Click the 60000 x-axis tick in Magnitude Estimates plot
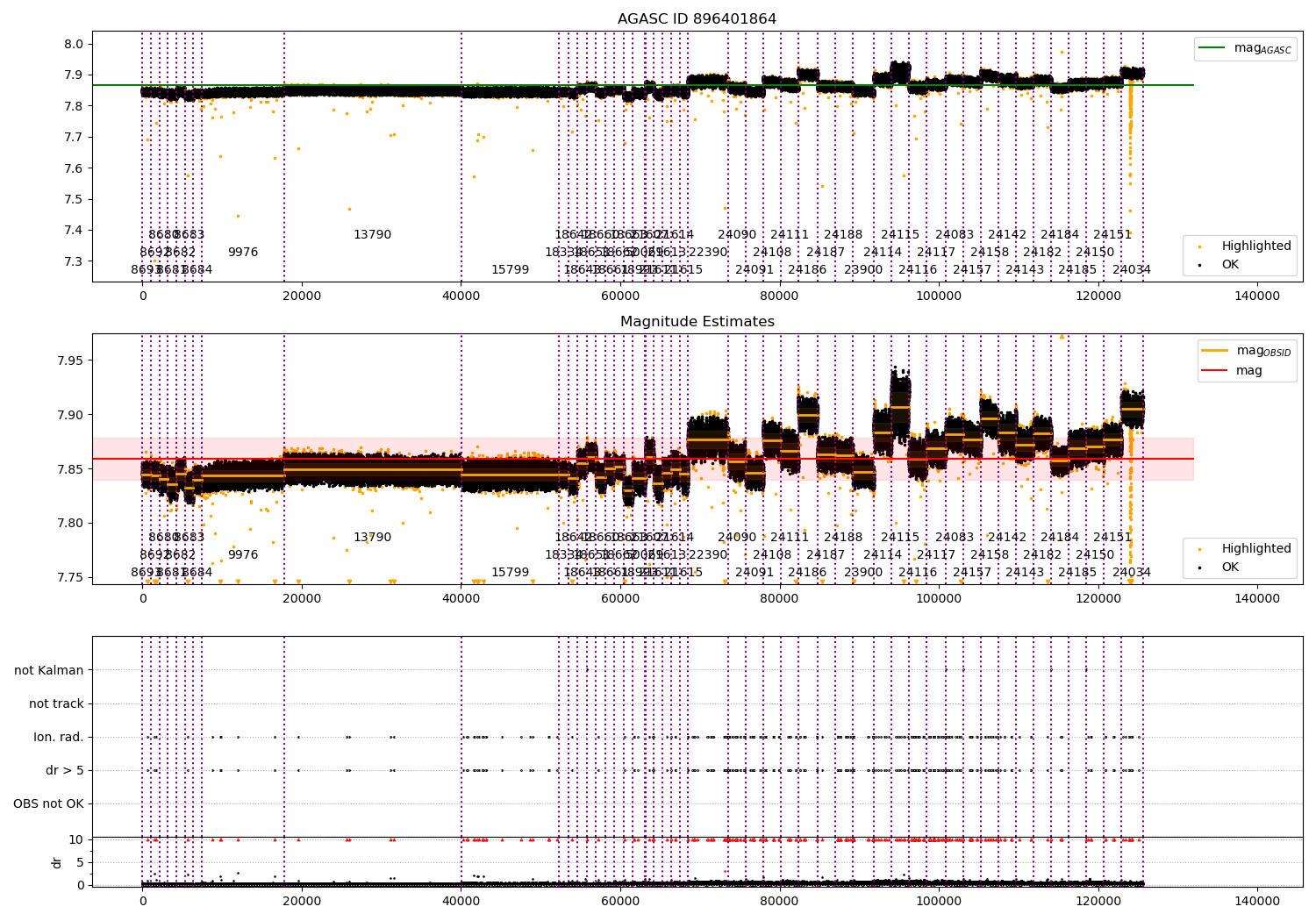1316x921 pixels. [x=620, y=599]
